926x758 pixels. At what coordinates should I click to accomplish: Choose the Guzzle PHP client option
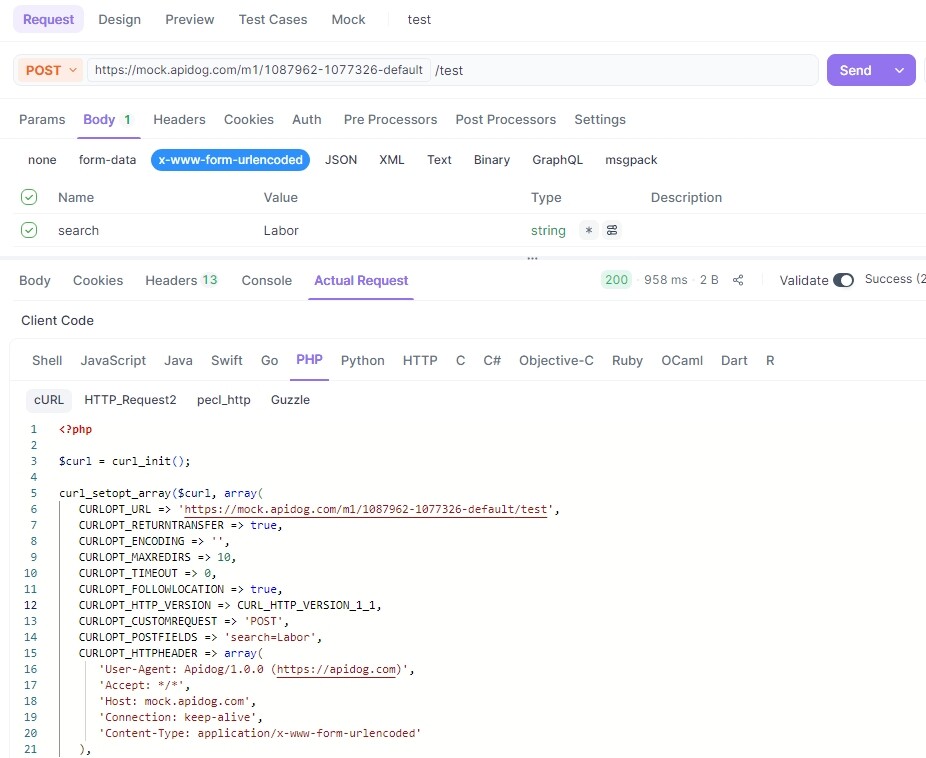pos(290,400)
